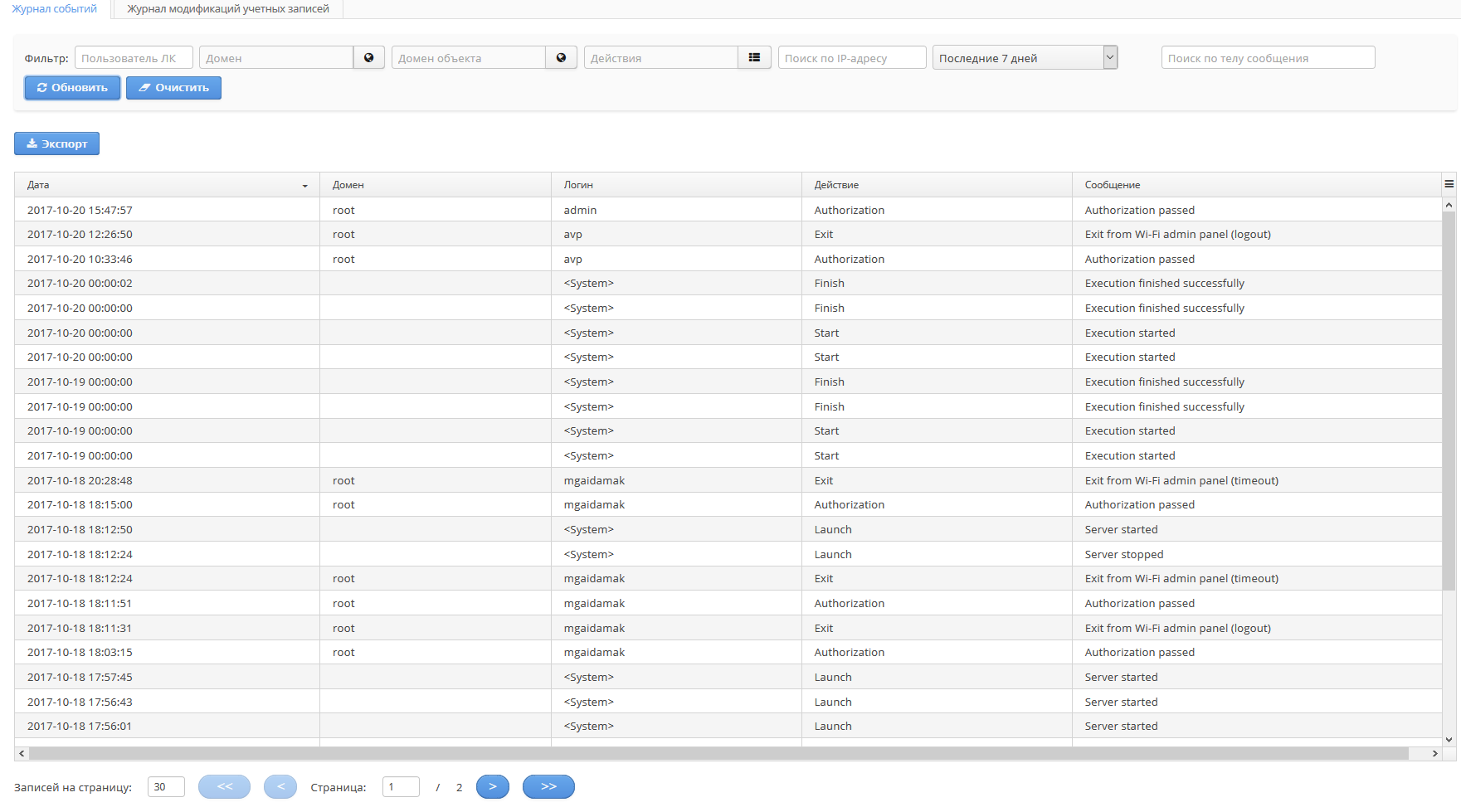Sort by the Домен column header

tap(436, 185)
